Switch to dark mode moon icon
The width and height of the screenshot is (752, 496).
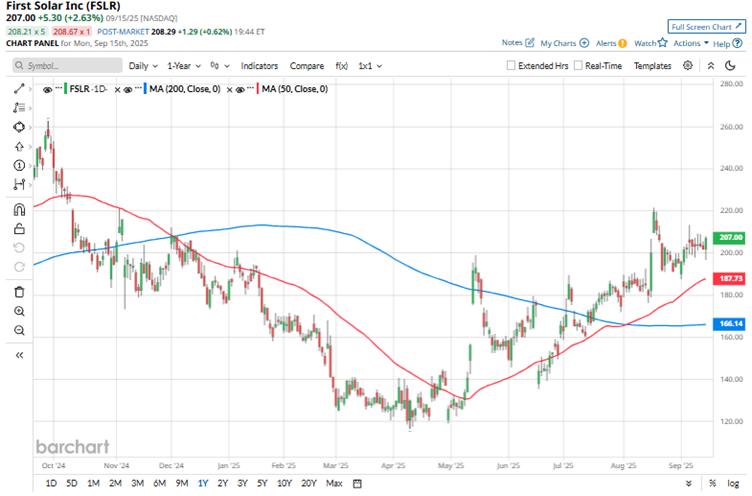tap(730, 65)
